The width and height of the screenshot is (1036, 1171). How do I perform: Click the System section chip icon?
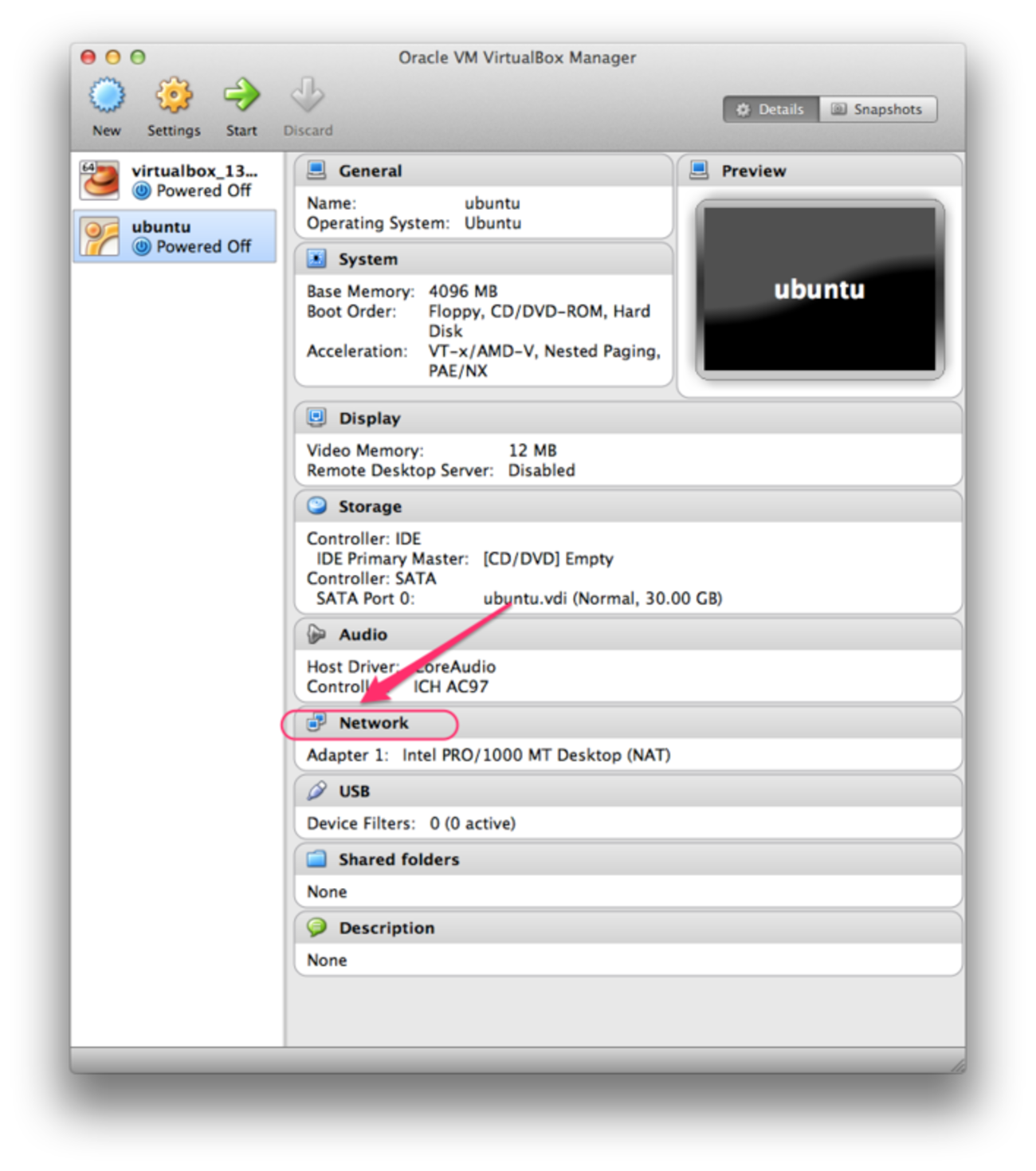pos(316,258)
